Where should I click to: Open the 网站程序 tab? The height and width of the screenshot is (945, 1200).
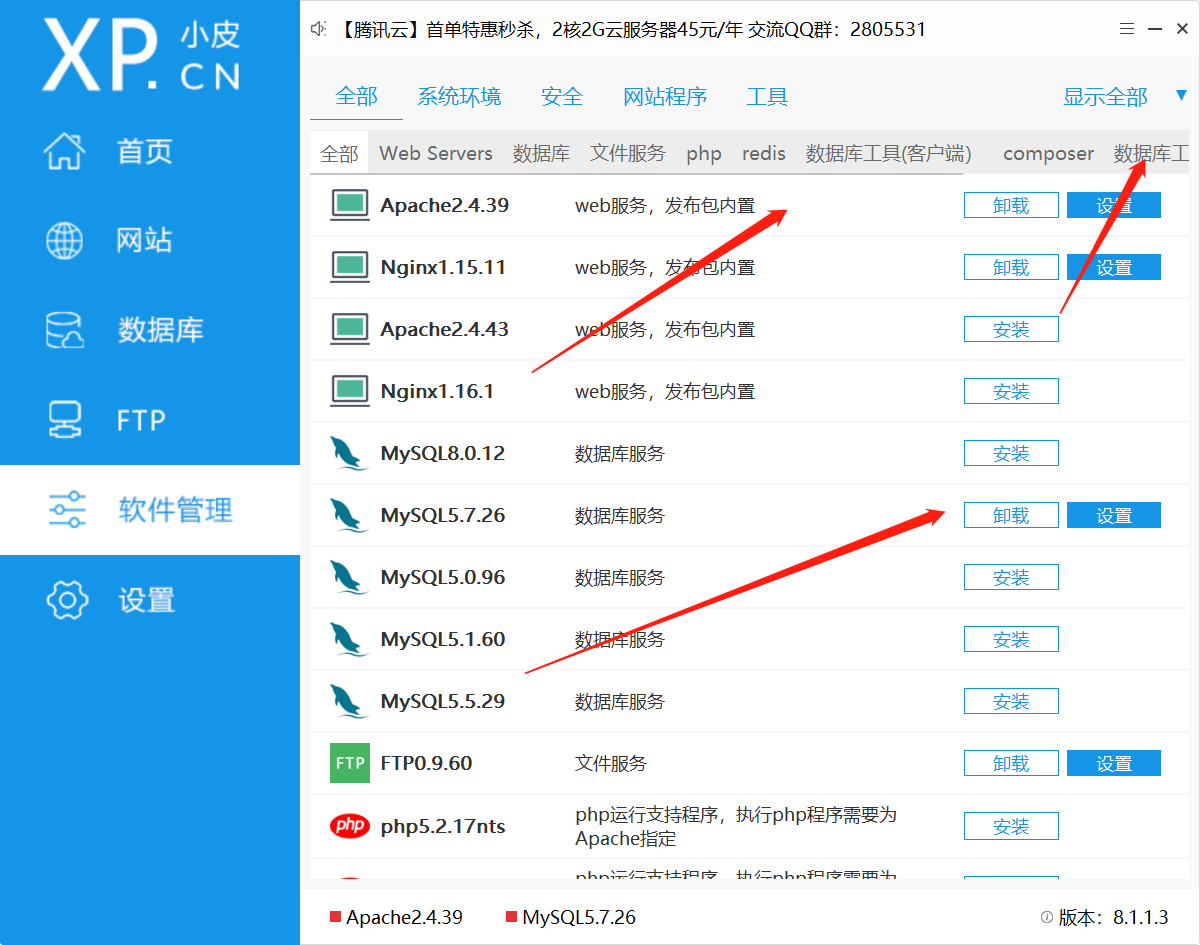[665, 97]
